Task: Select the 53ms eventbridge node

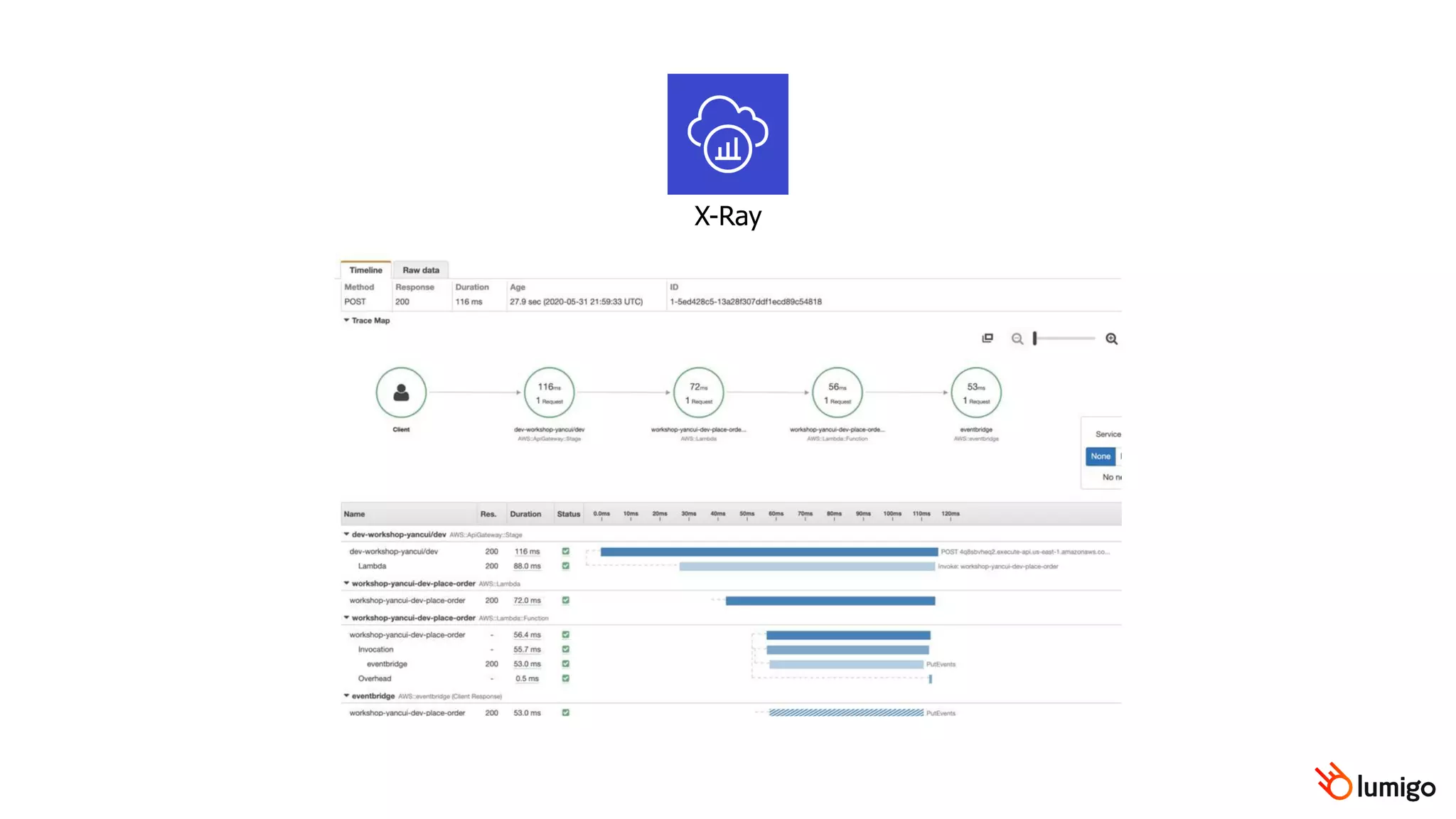Action: 976,392
